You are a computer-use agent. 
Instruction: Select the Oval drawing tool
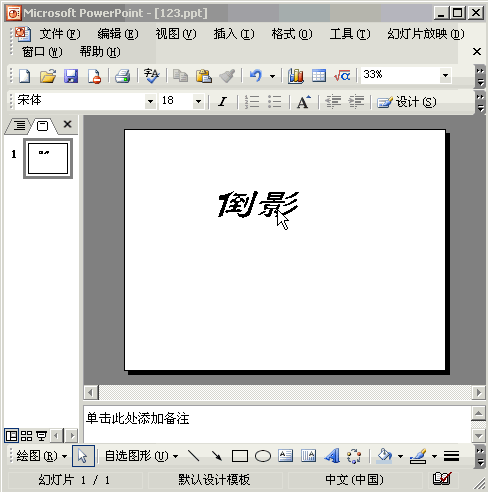click(x=263, y=456)
